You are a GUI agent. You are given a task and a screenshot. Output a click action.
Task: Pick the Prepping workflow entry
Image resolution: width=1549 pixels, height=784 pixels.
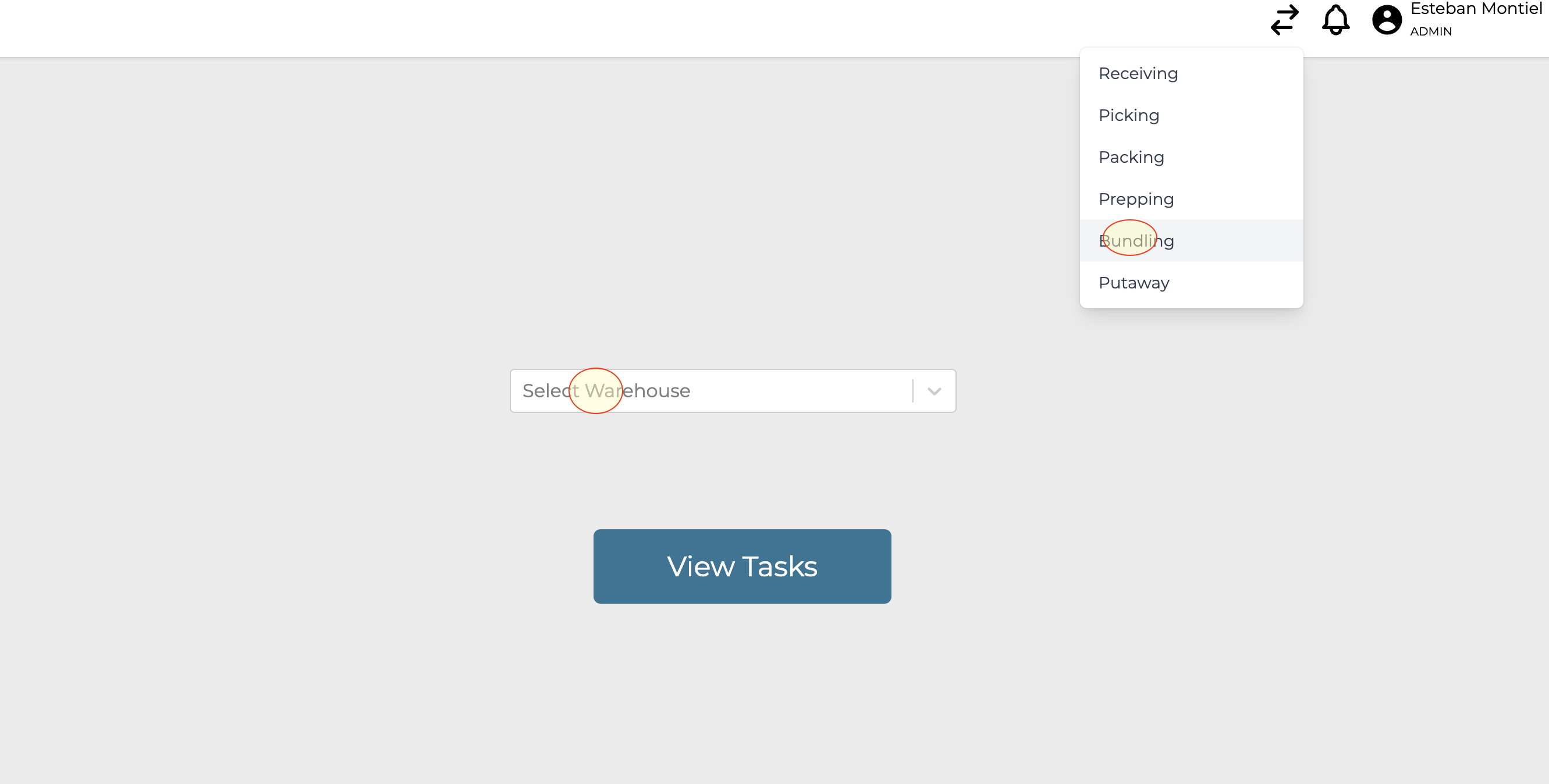pyautogui.click(x=1136, y=199)
